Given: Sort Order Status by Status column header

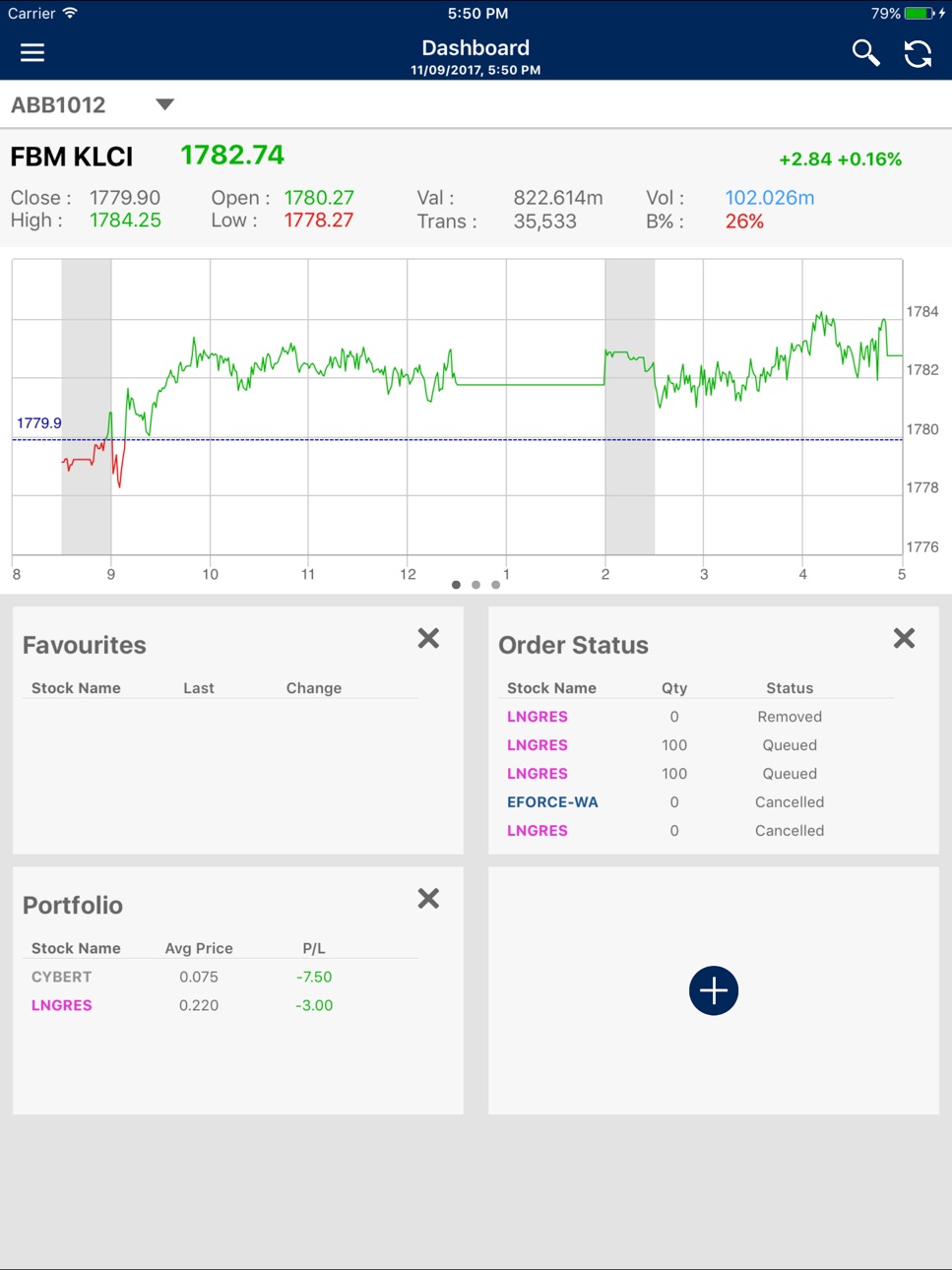Looking at the screenshot, I should click(x=790, y=688).
